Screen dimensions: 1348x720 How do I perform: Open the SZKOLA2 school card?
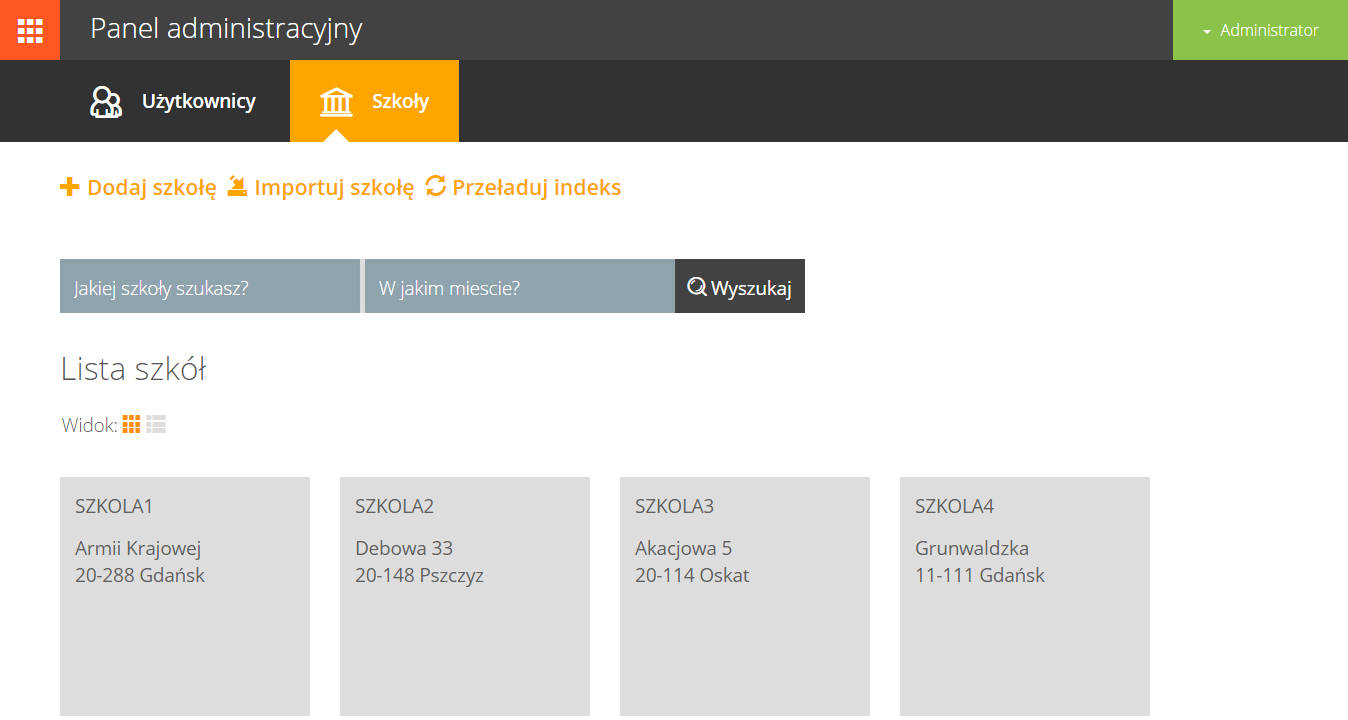[x=465, y=597]
